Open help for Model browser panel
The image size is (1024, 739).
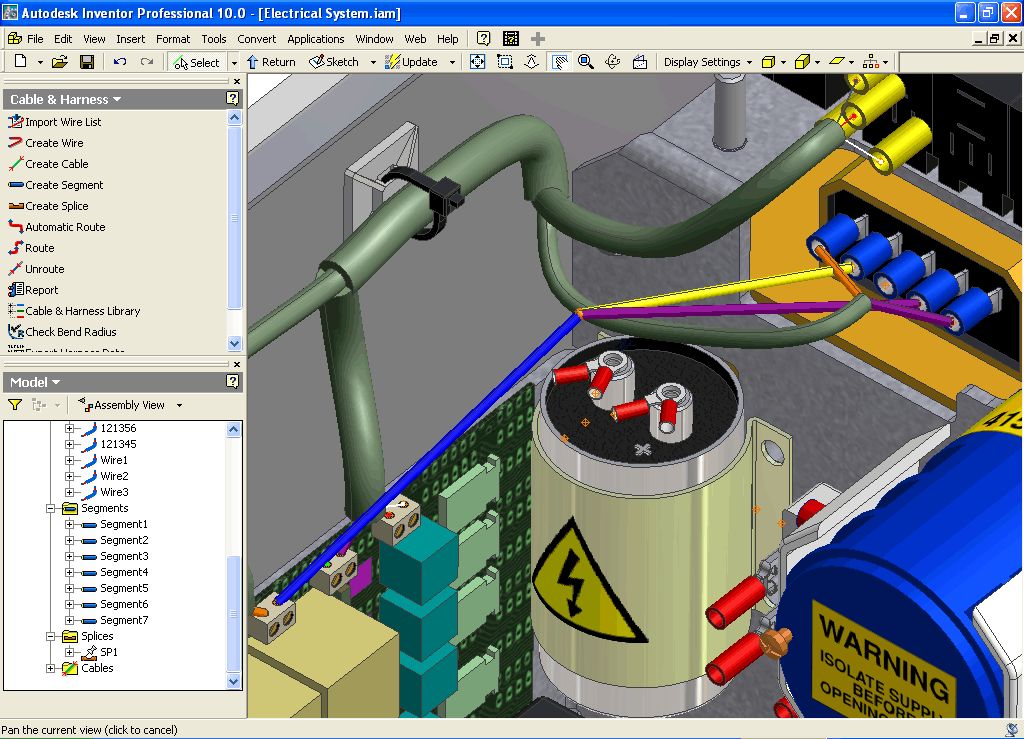232,381
